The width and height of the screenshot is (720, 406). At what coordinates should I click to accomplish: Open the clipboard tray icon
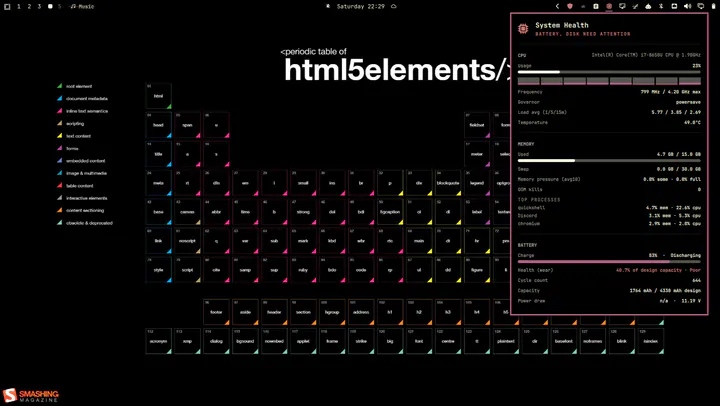(596, 6)
